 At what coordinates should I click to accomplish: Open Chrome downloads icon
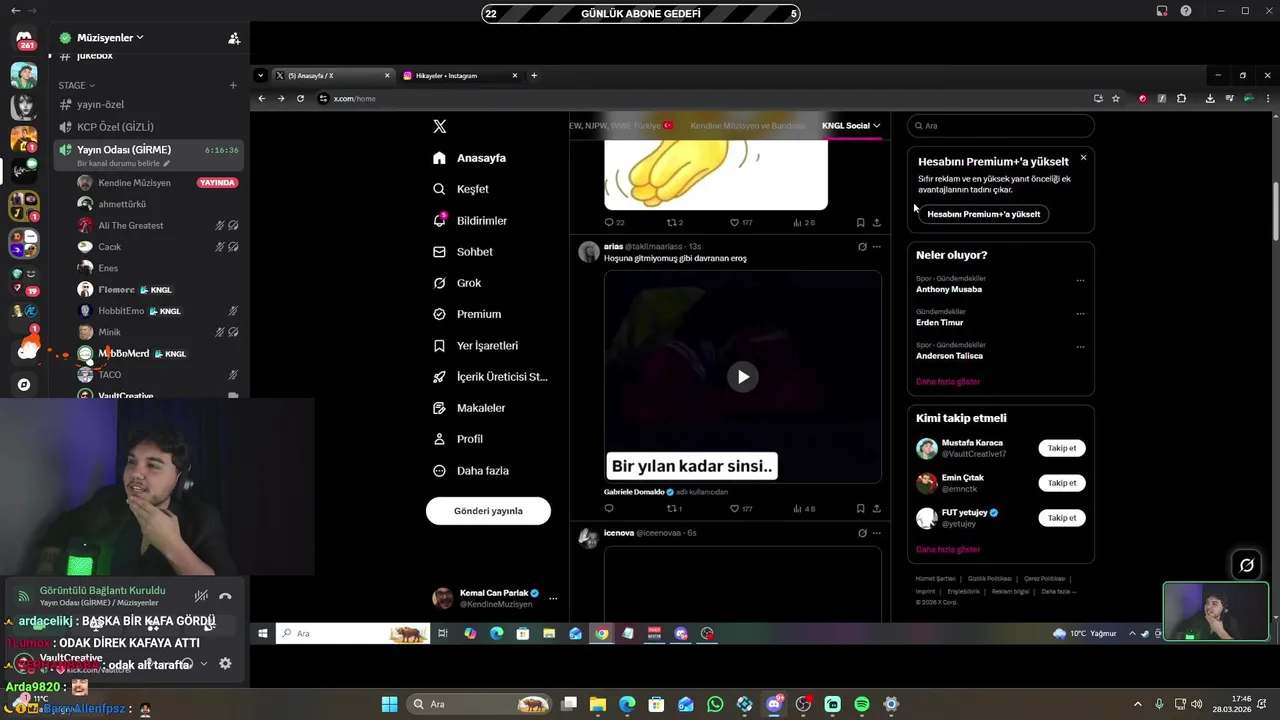(x=1210, y=98)
